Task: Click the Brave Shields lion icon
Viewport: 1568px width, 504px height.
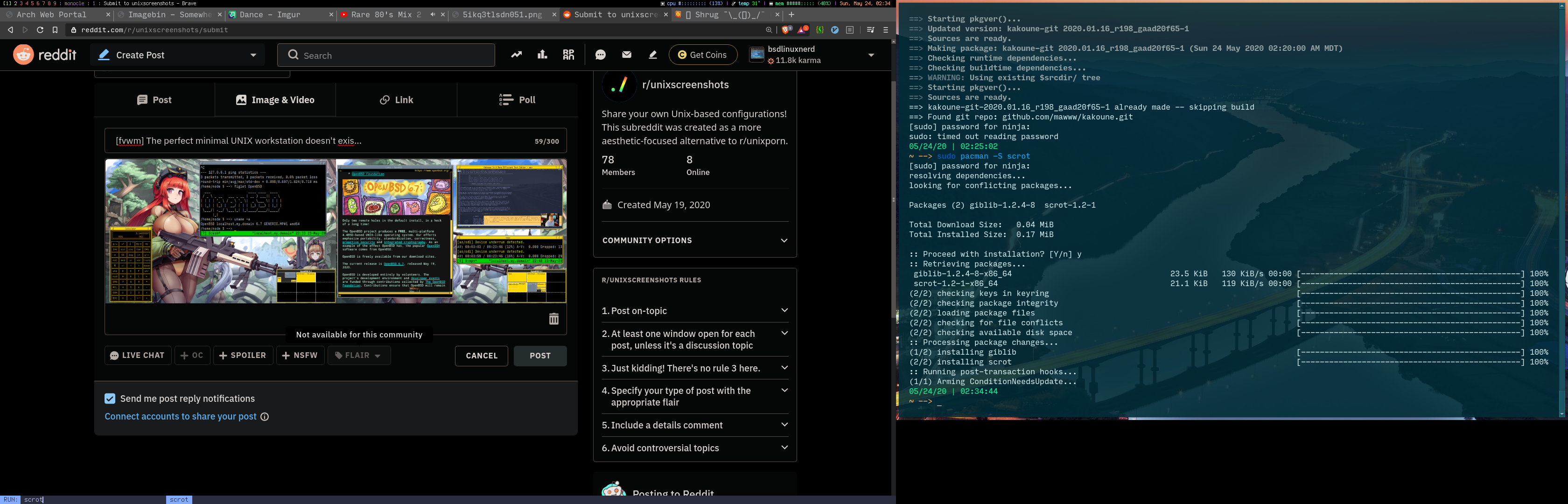Action: click(x=786, y=30)
